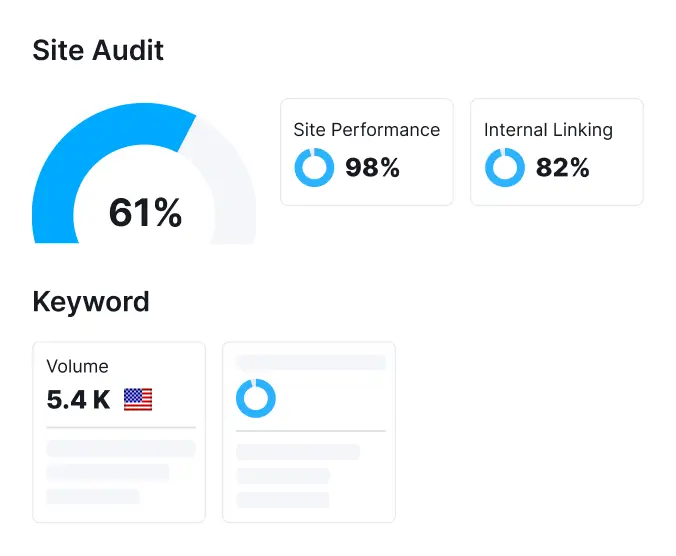
Task: Select the 61% Site Audit score
Action: [x=145, y=213]
